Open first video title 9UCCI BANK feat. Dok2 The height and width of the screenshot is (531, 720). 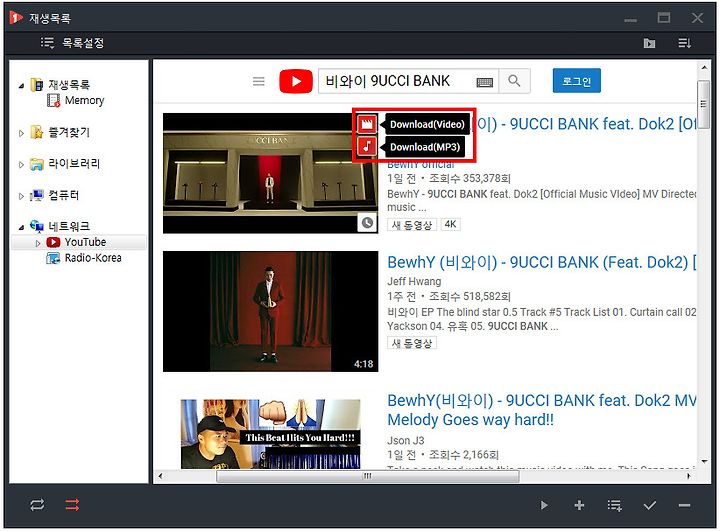coord(586,124)
